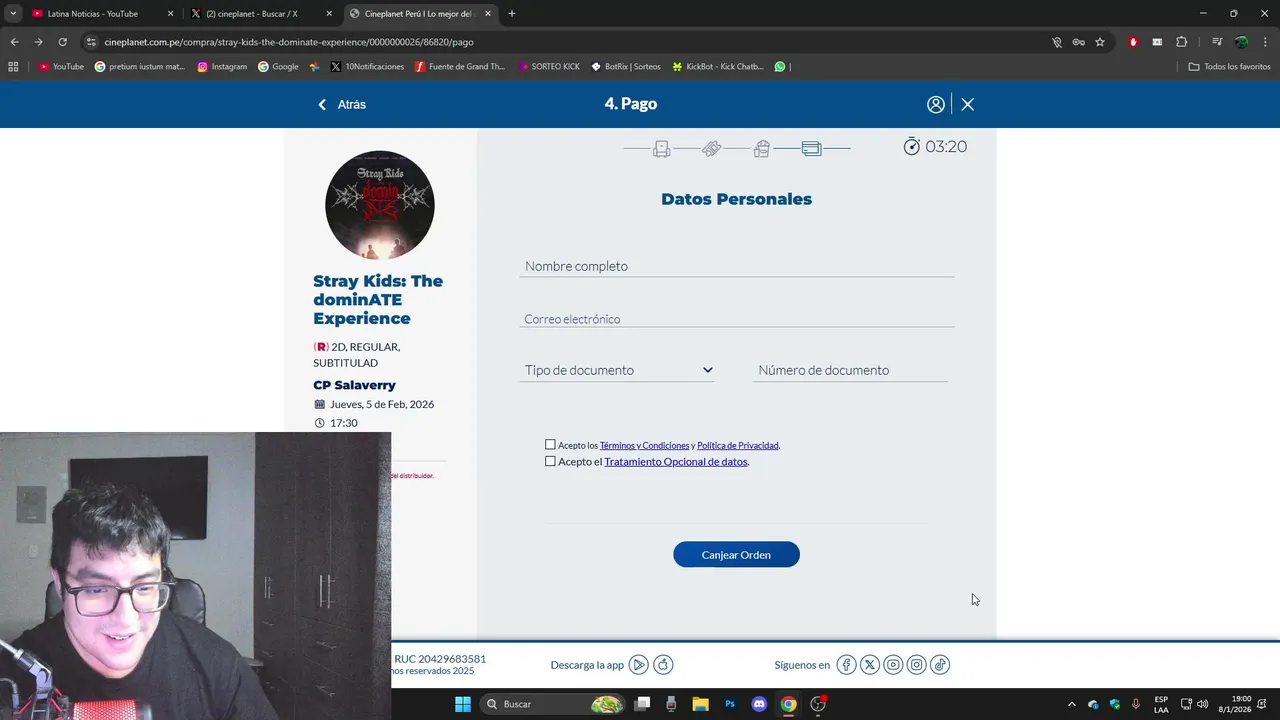Go back using the Atrás arrow

tap(341, 104)
